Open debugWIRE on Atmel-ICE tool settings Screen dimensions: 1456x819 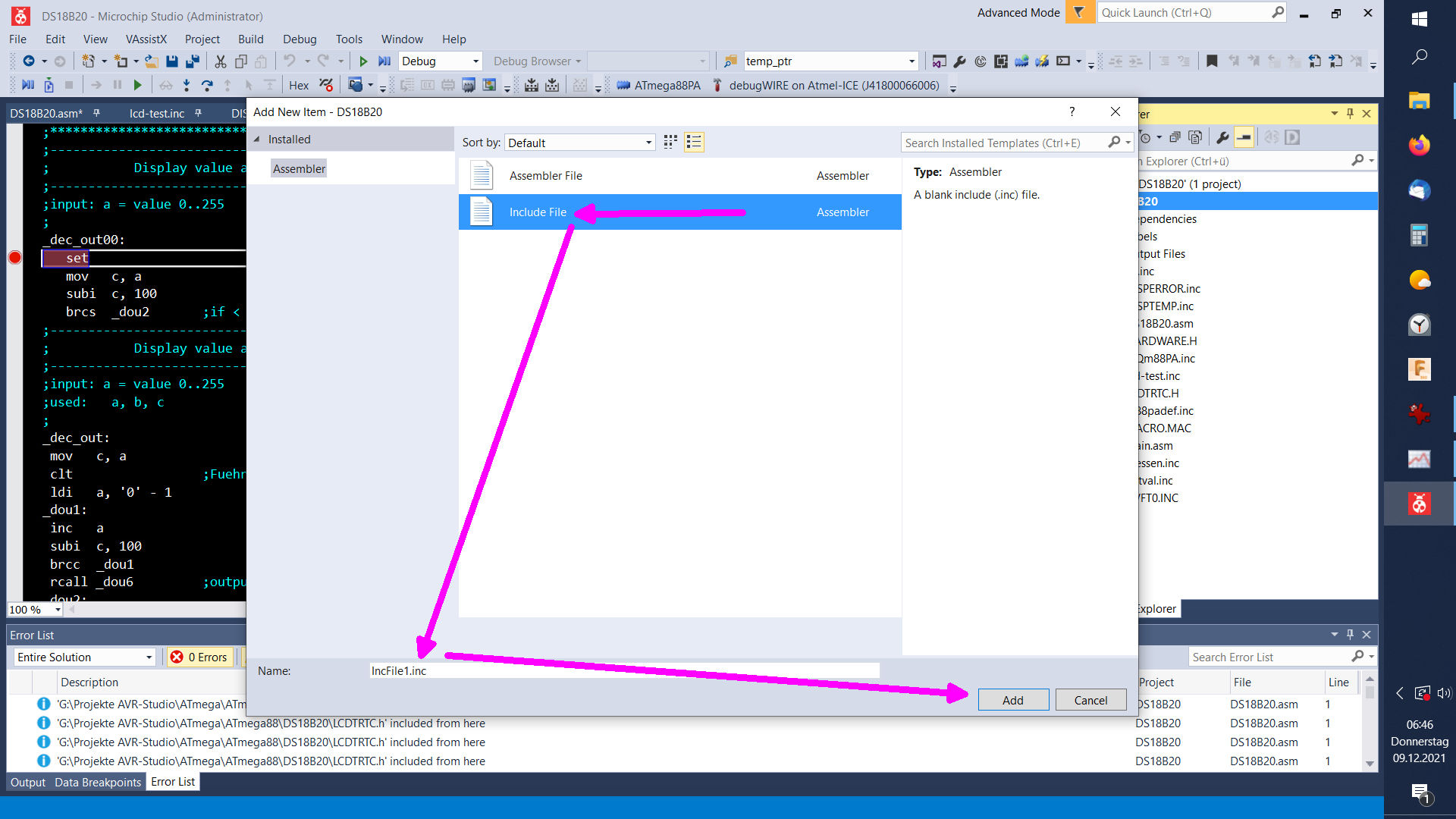tap(826, 86)
